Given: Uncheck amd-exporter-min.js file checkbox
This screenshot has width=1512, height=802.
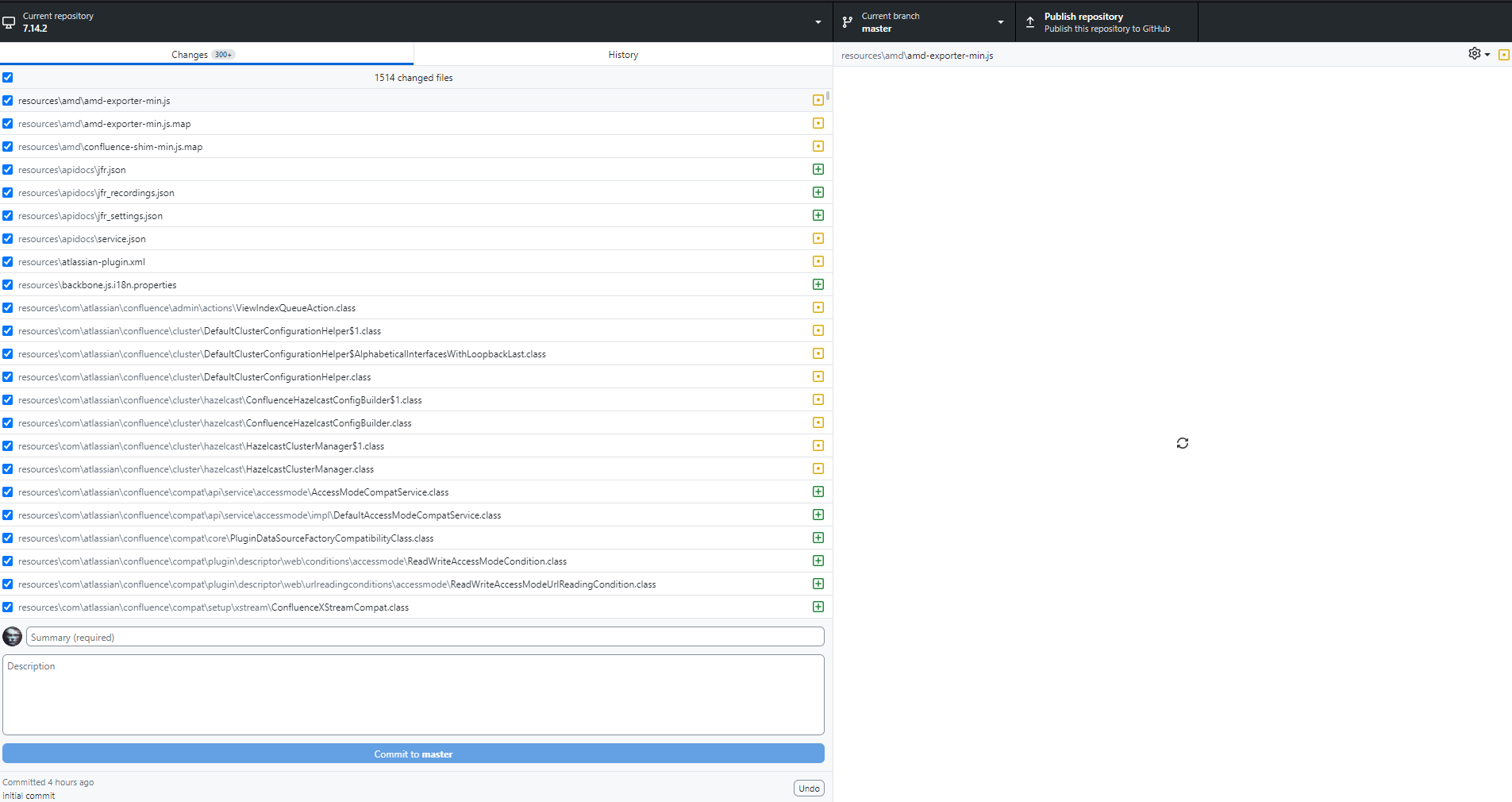Looking at the screenshot, I should pos(7,100).
